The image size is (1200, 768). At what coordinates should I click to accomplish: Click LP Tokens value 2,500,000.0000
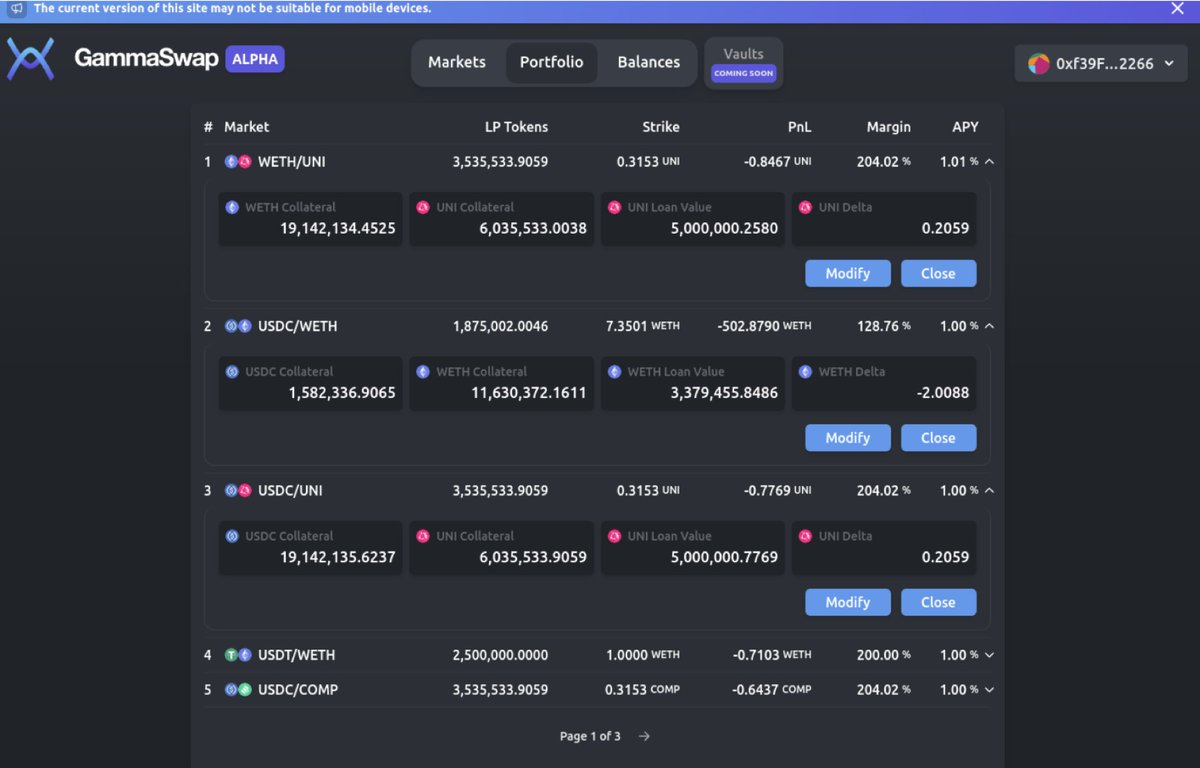point(500,655)
